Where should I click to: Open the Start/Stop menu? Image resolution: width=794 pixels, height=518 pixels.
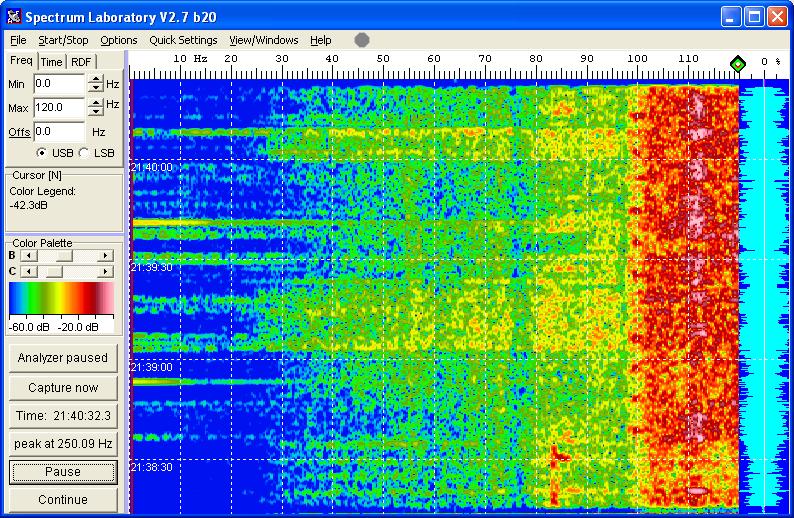point(63,40)
